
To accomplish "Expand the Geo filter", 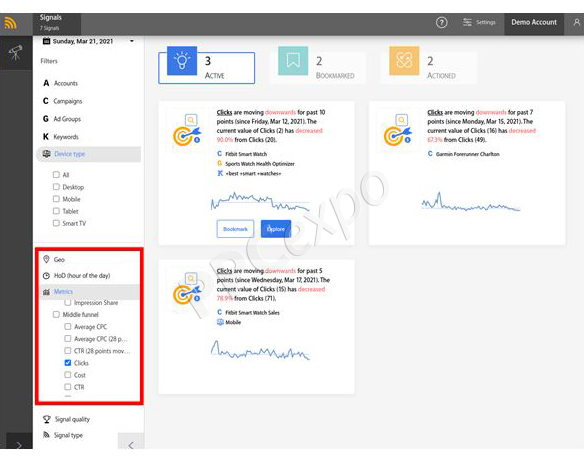I will tap(54, 259).
